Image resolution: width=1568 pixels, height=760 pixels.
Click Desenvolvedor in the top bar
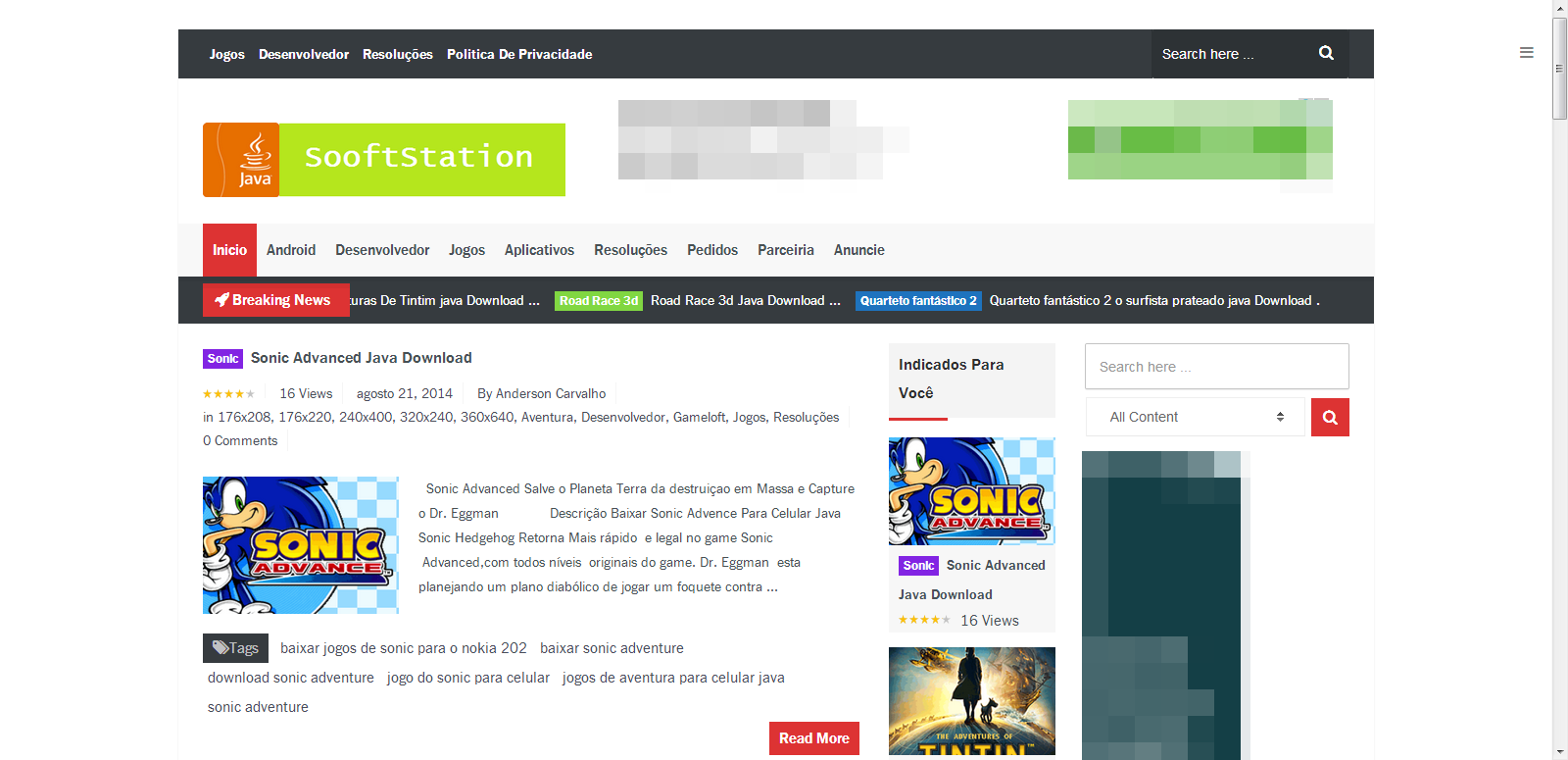[304, 54]
